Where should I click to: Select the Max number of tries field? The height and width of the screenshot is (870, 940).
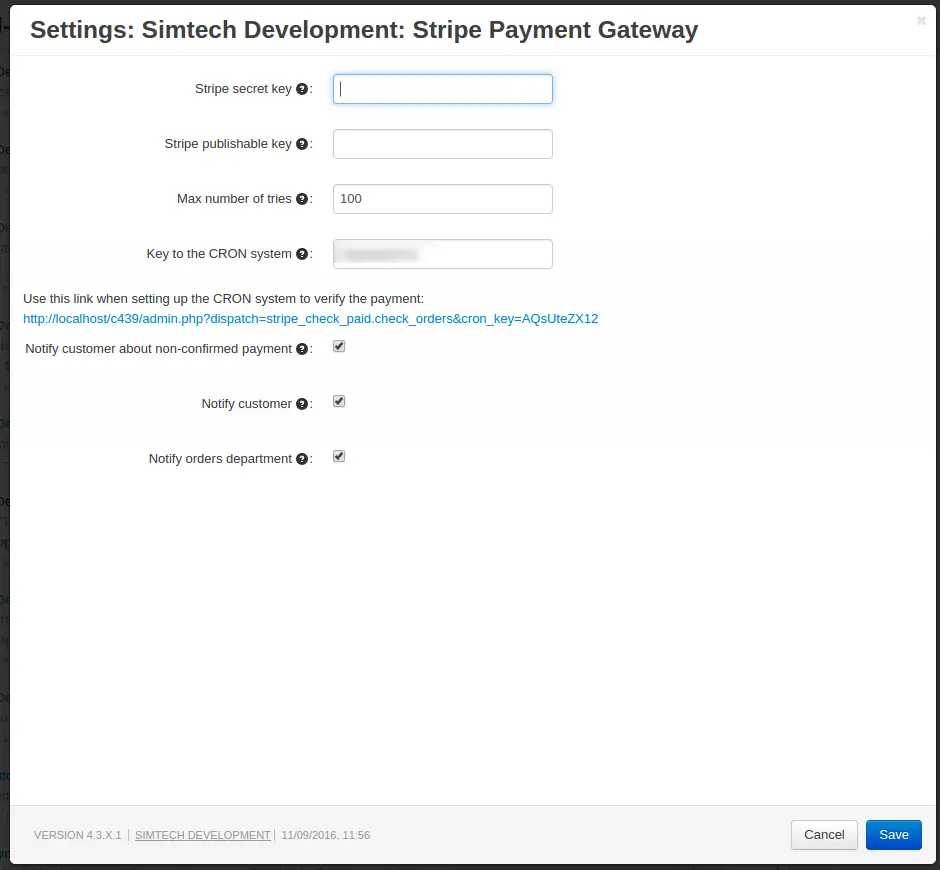coord(443,199)
